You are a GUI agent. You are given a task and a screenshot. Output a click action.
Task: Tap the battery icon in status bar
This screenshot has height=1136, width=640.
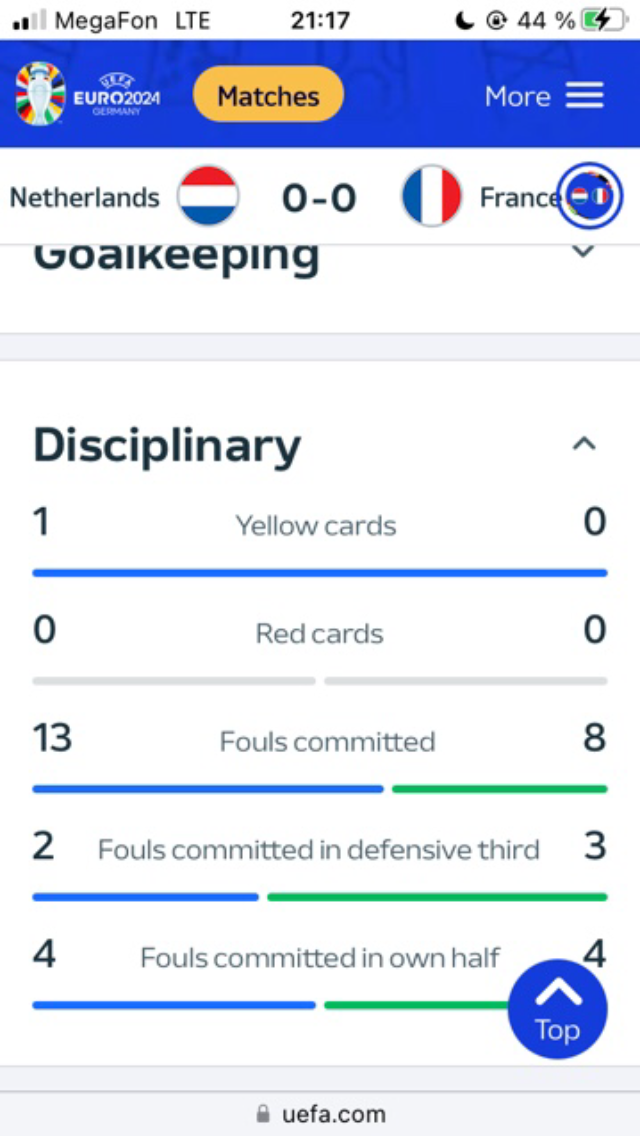[607, 20]
